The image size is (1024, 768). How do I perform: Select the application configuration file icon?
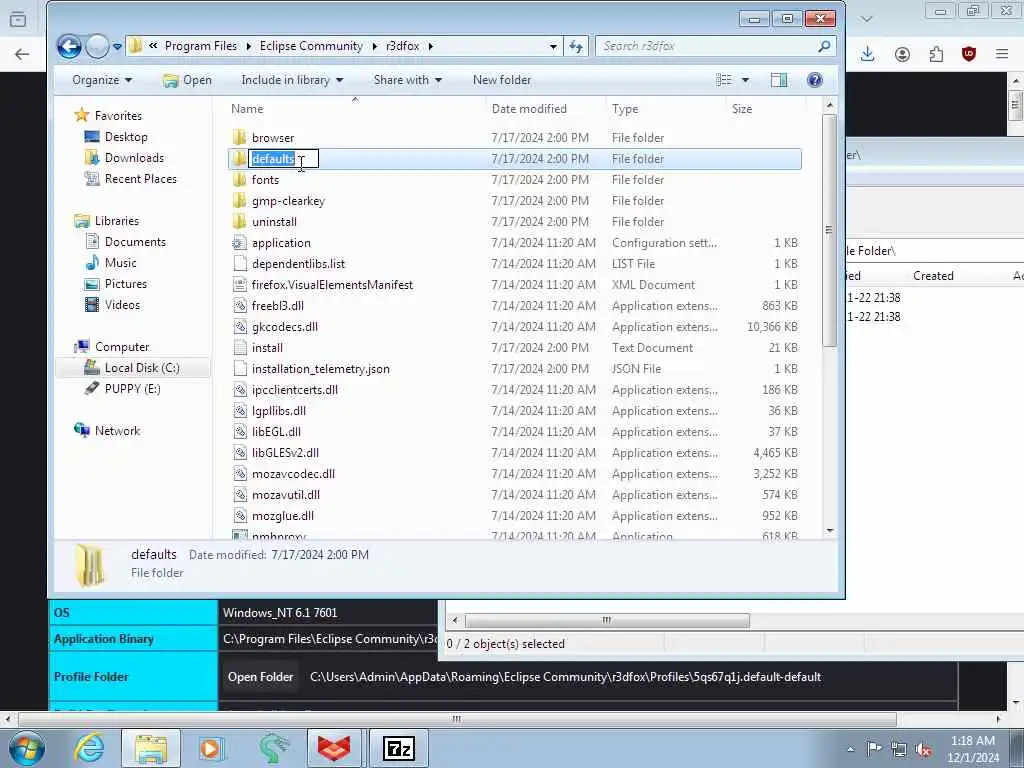coord(240,242)
